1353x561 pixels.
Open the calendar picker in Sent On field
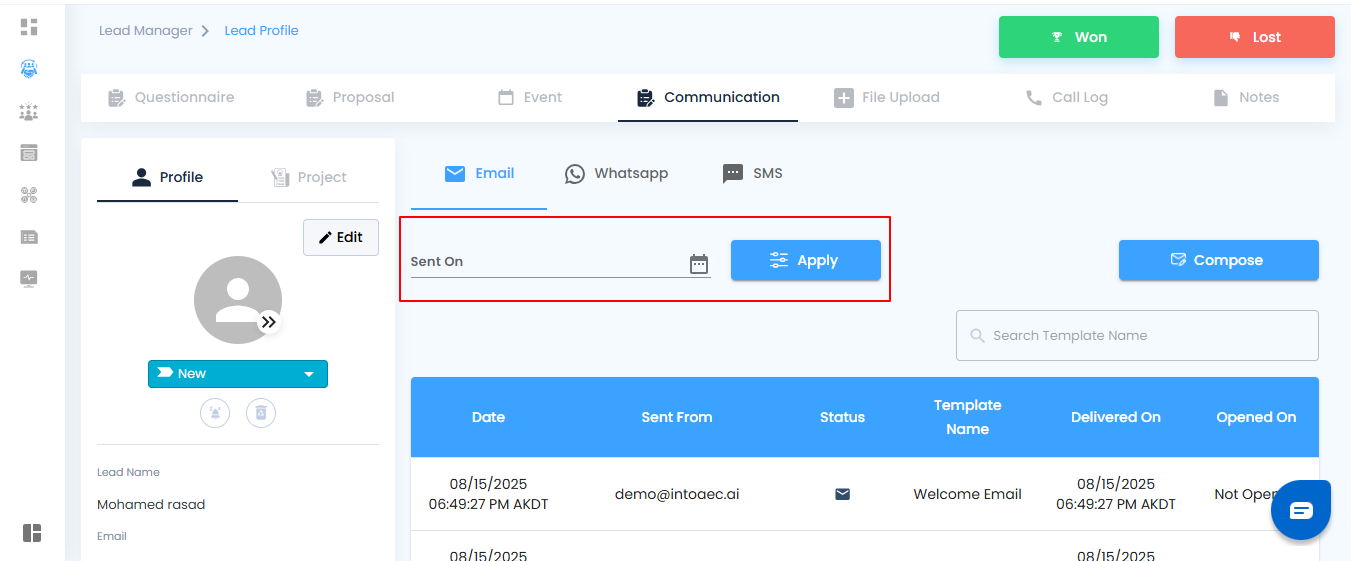pyautogui.click(x=699, y=263)
